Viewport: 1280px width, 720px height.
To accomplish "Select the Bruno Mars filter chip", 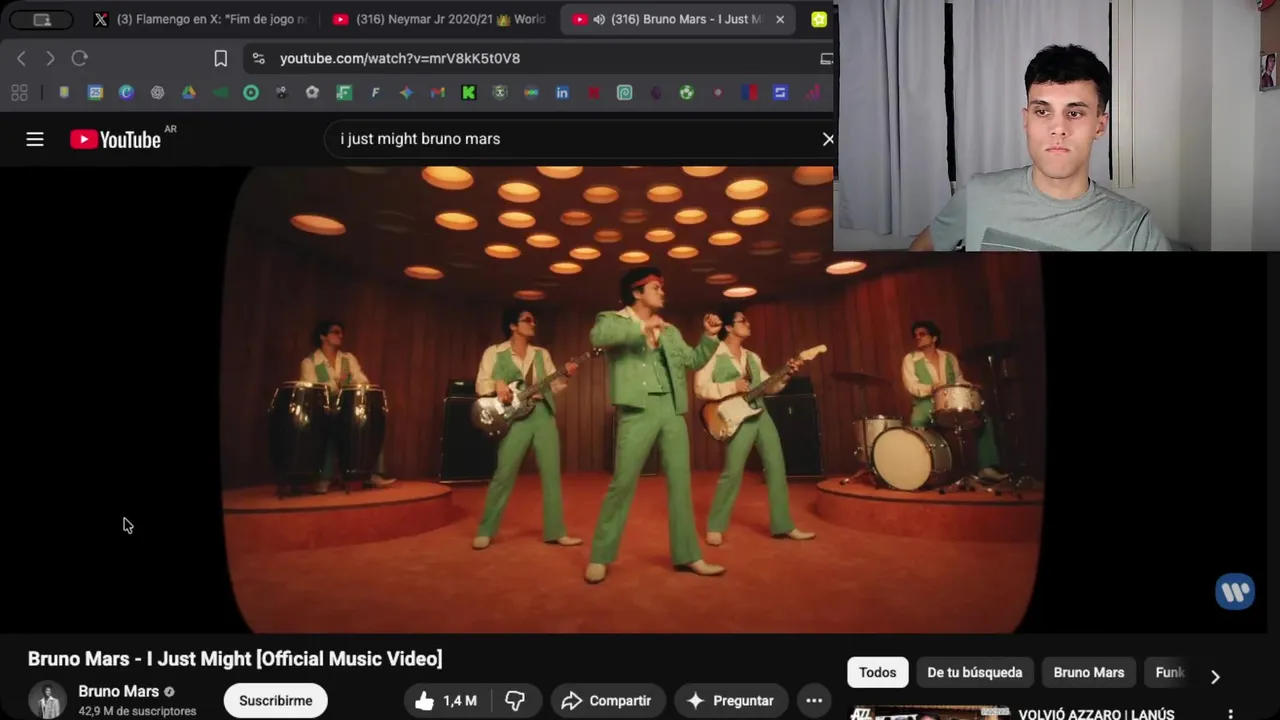I will 1088,672.
